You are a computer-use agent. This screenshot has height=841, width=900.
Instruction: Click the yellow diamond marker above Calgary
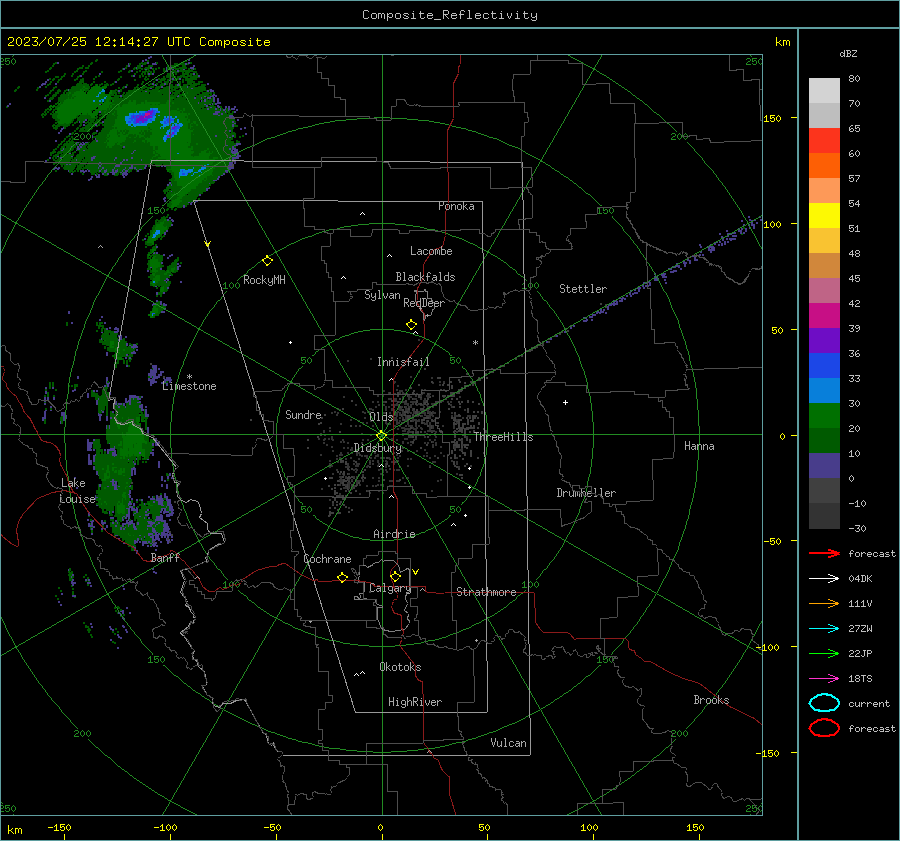(x=395, y=576)
